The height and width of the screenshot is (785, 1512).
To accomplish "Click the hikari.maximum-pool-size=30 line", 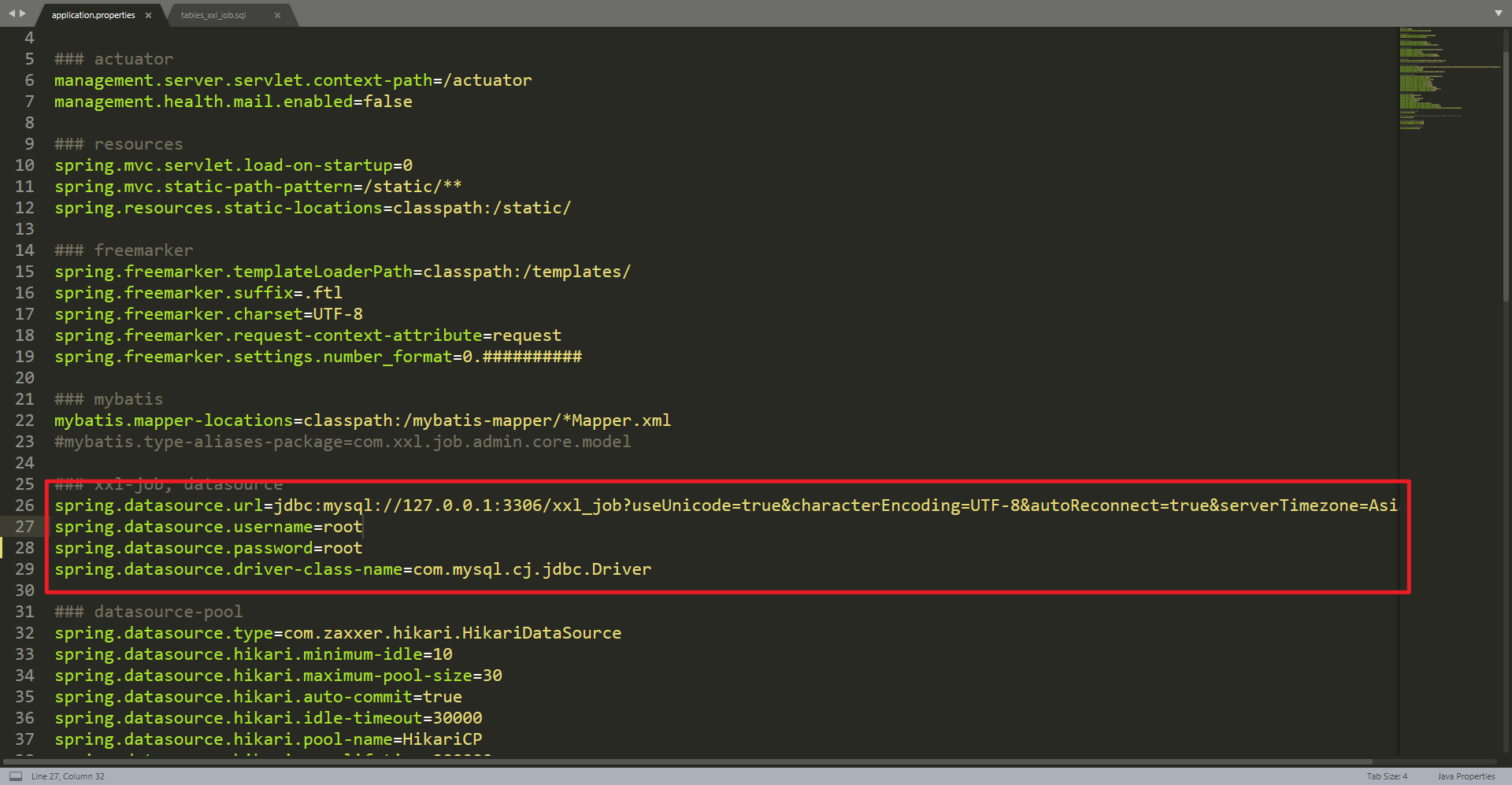I will pos(278,676).
